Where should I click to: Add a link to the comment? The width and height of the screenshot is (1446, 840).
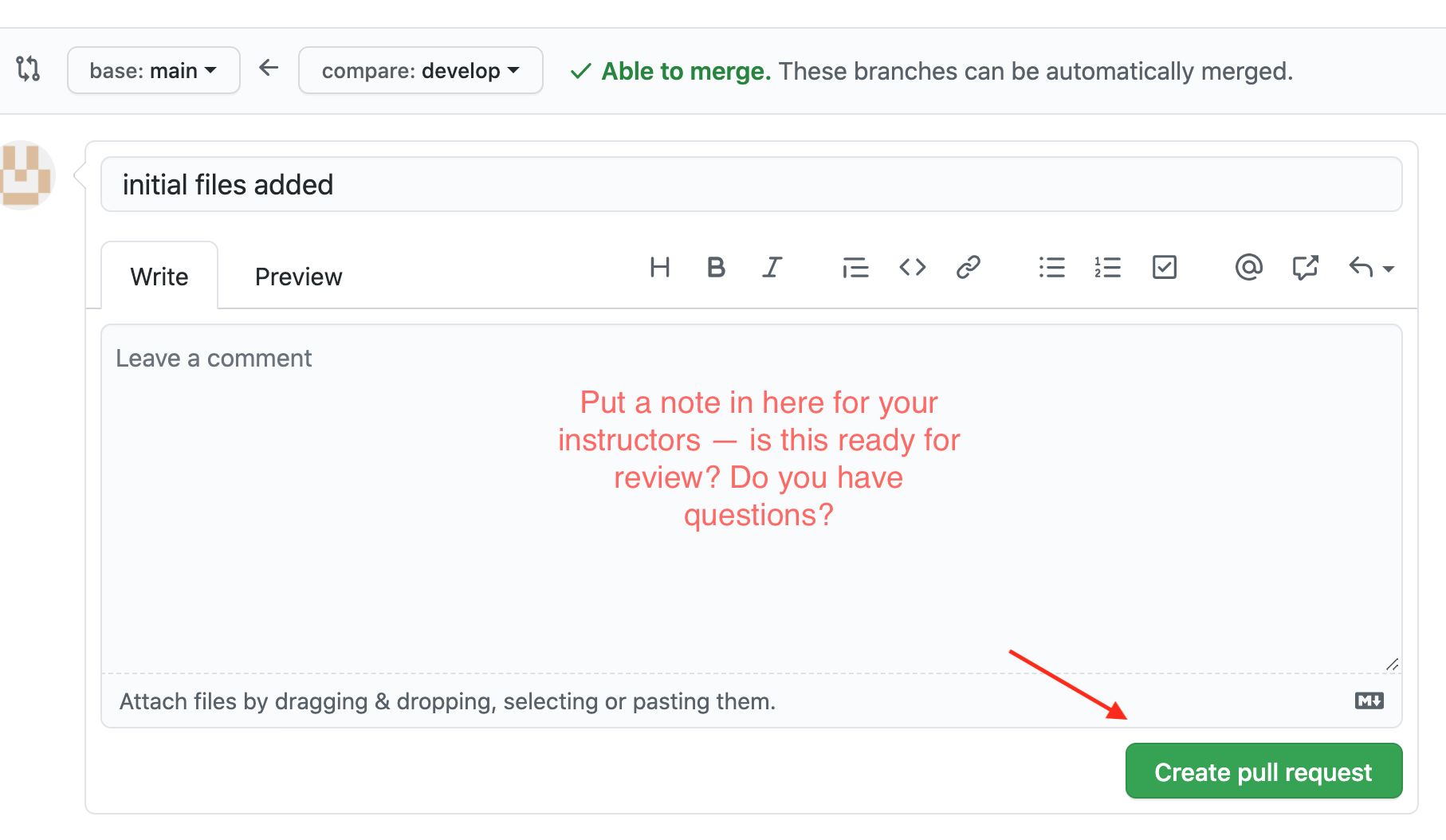pyautogui.click(x=968, y=267)
